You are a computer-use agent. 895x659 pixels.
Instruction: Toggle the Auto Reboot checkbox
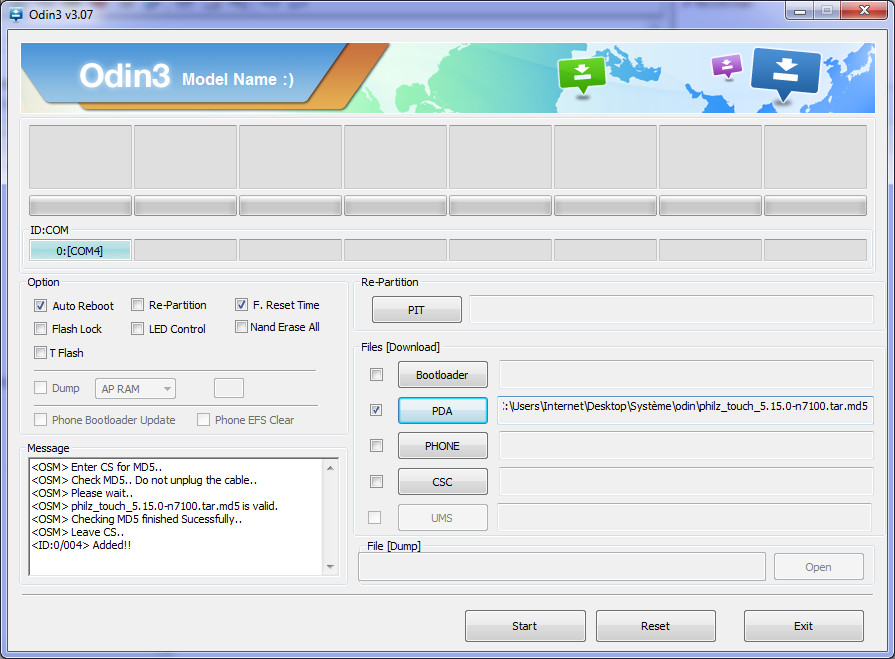click(40, 305)
